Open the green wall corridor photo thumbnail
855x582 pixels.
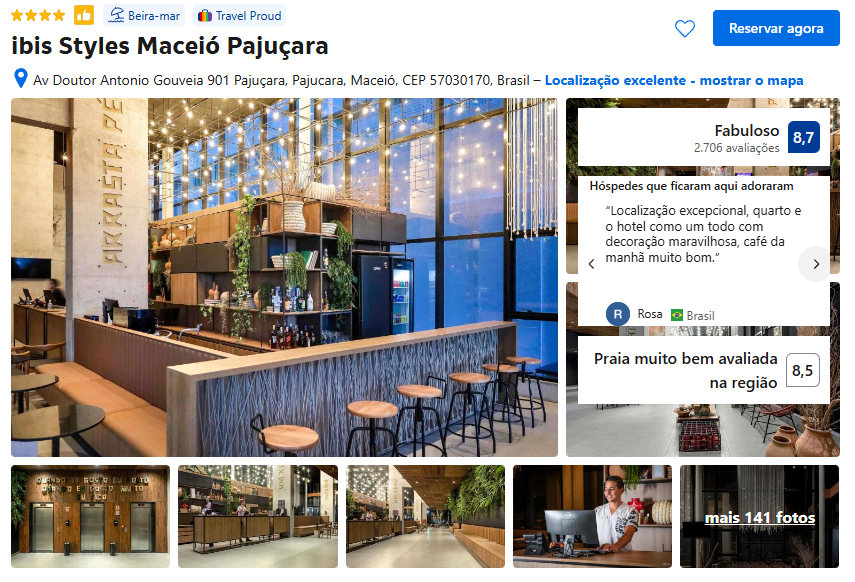[425, 517]
